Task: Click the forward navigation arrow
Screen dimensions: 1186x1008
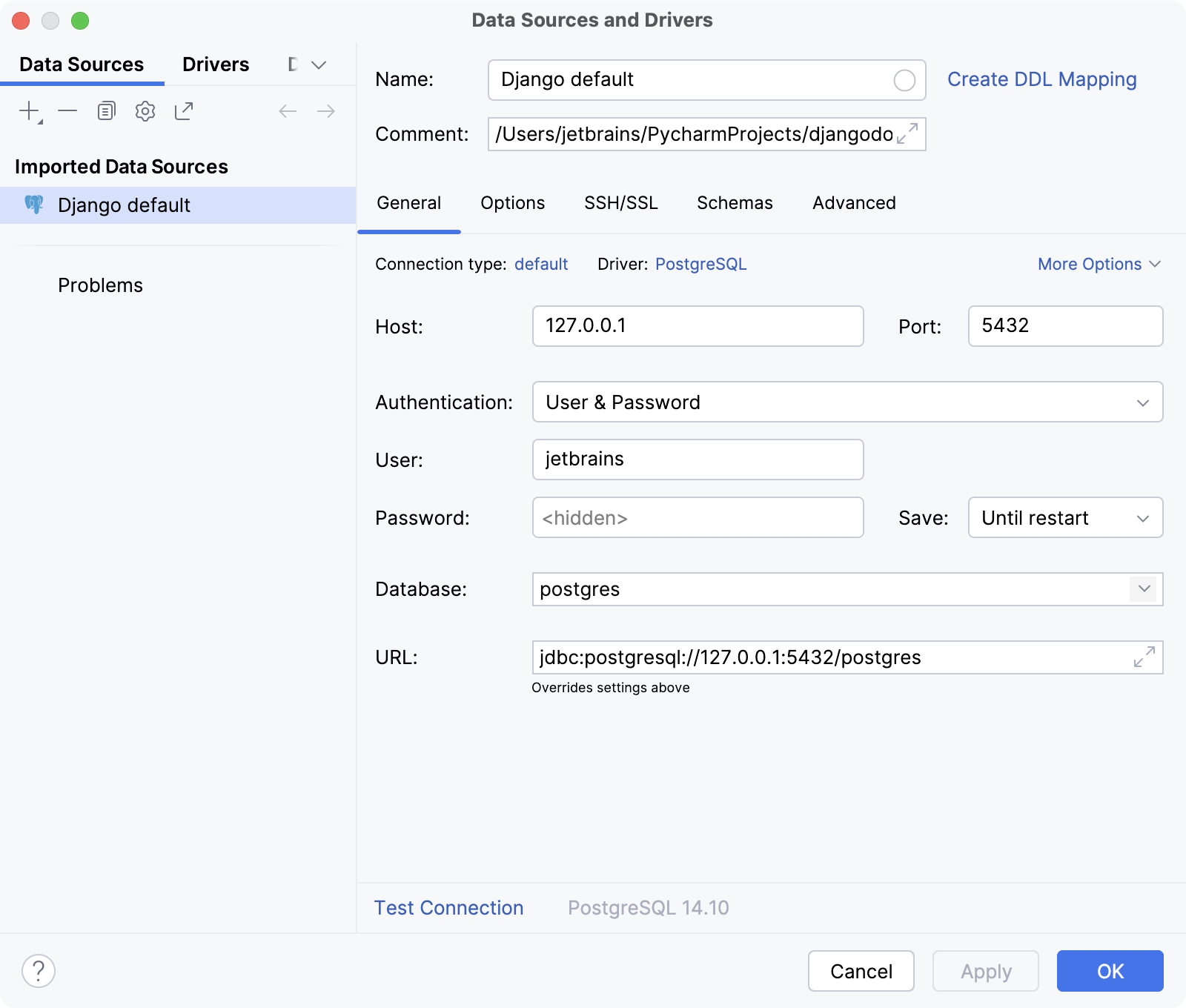Action: point(325,110)
